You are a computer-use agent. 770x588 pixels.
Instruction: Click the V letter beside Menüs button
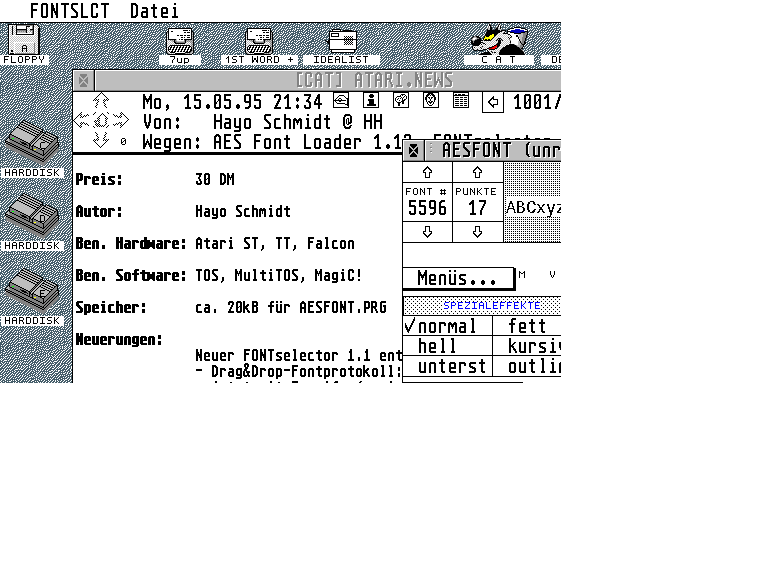[x=552, y=275]
